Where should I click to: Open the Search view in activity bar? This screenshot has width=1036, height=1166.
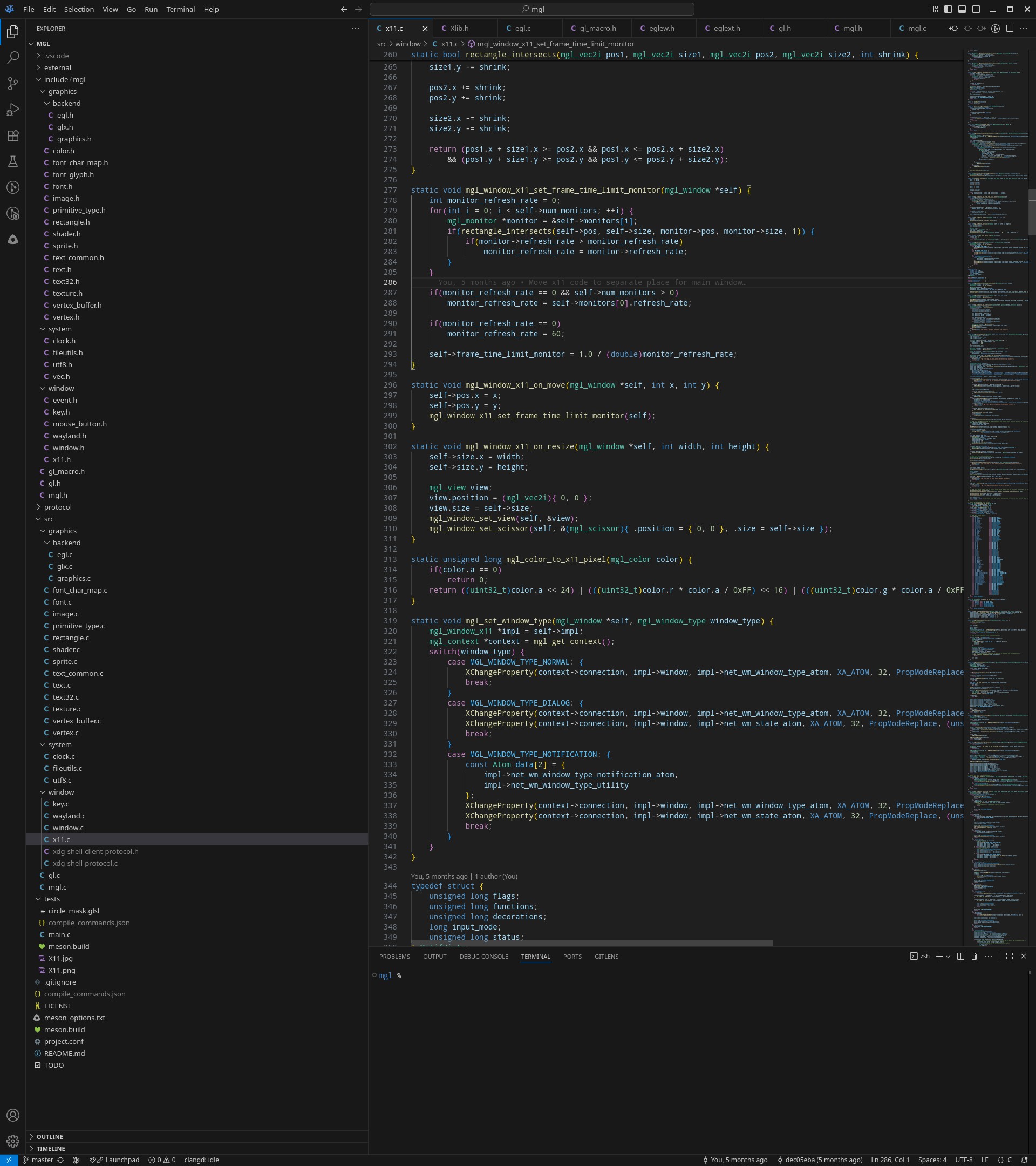[12, 58]
